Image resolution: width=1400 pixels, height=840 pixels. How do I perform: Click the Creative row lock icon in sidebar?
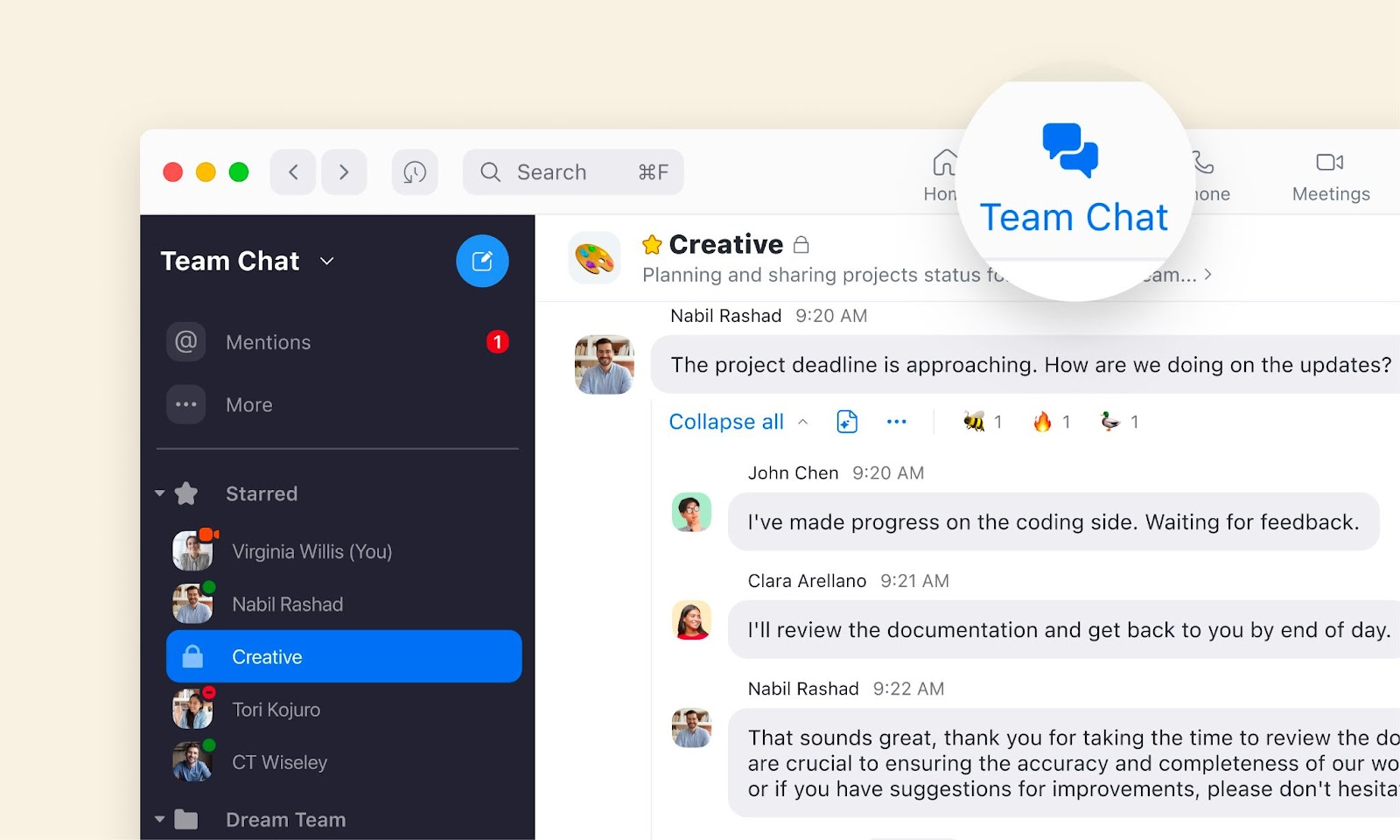tap(192, 656)
